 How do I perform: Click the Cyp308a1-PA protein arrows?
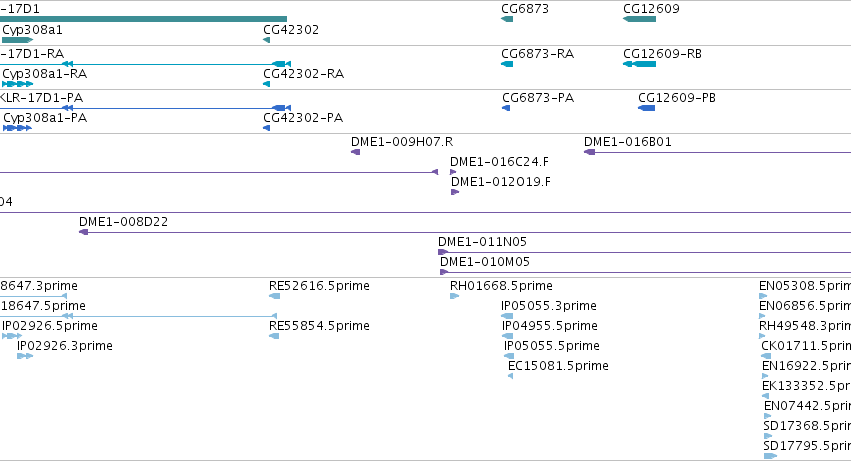pyautogui.click(x=17, y=128)
